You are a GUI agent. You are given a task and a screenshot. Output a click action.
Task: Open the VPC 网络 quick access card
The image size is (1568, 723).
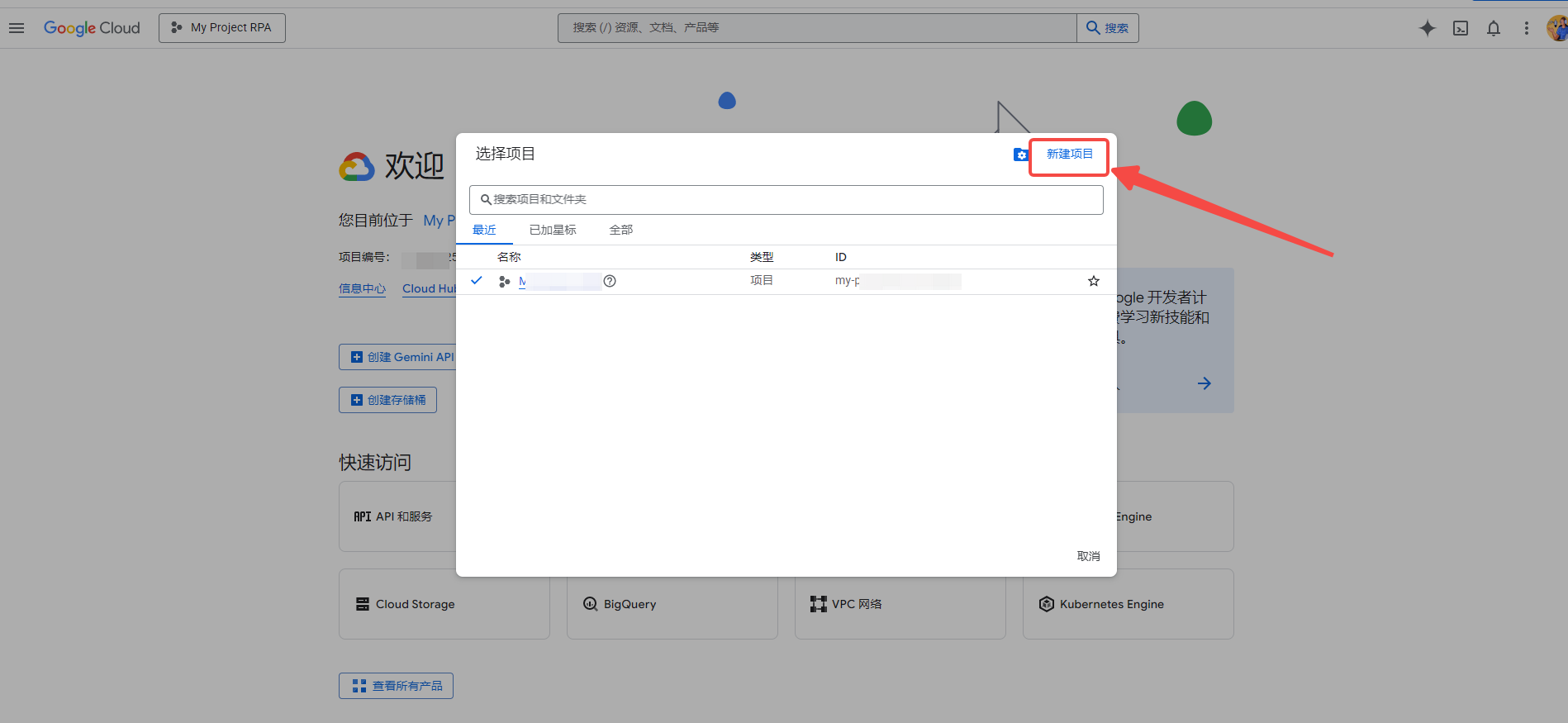(900, 604)
